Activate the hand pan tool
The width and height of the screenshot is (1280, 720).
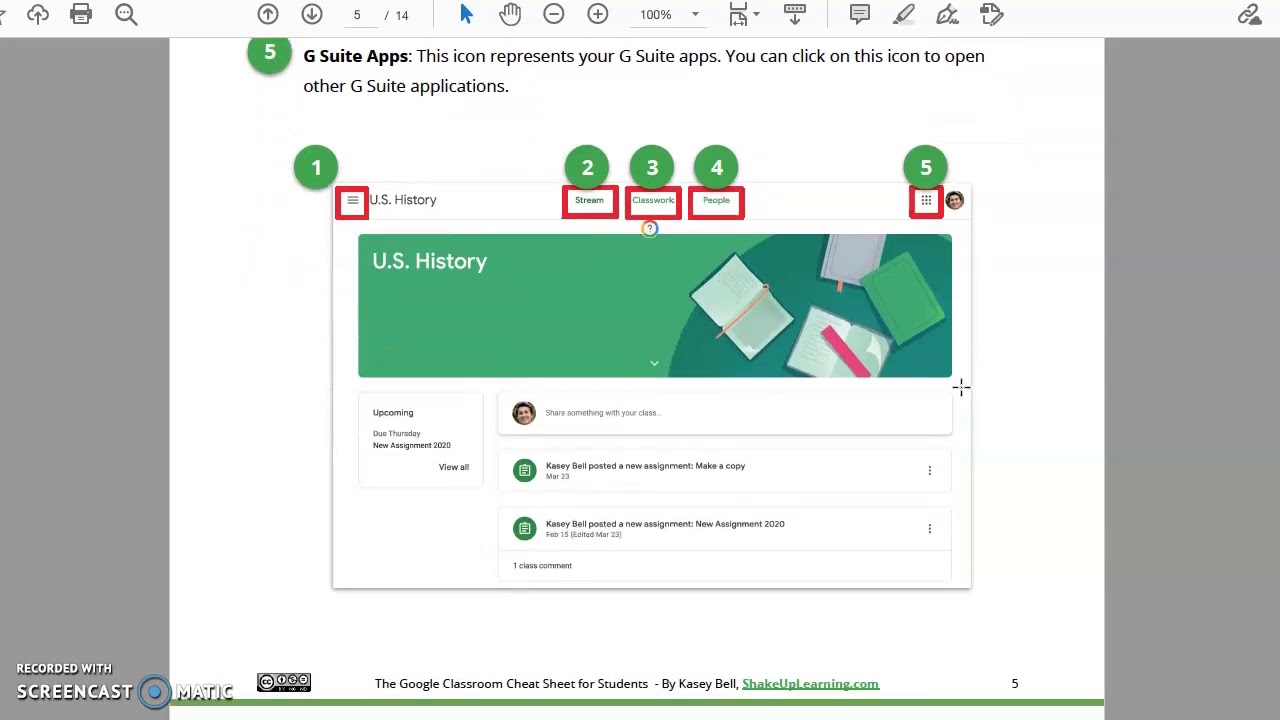tap(510, 14)
